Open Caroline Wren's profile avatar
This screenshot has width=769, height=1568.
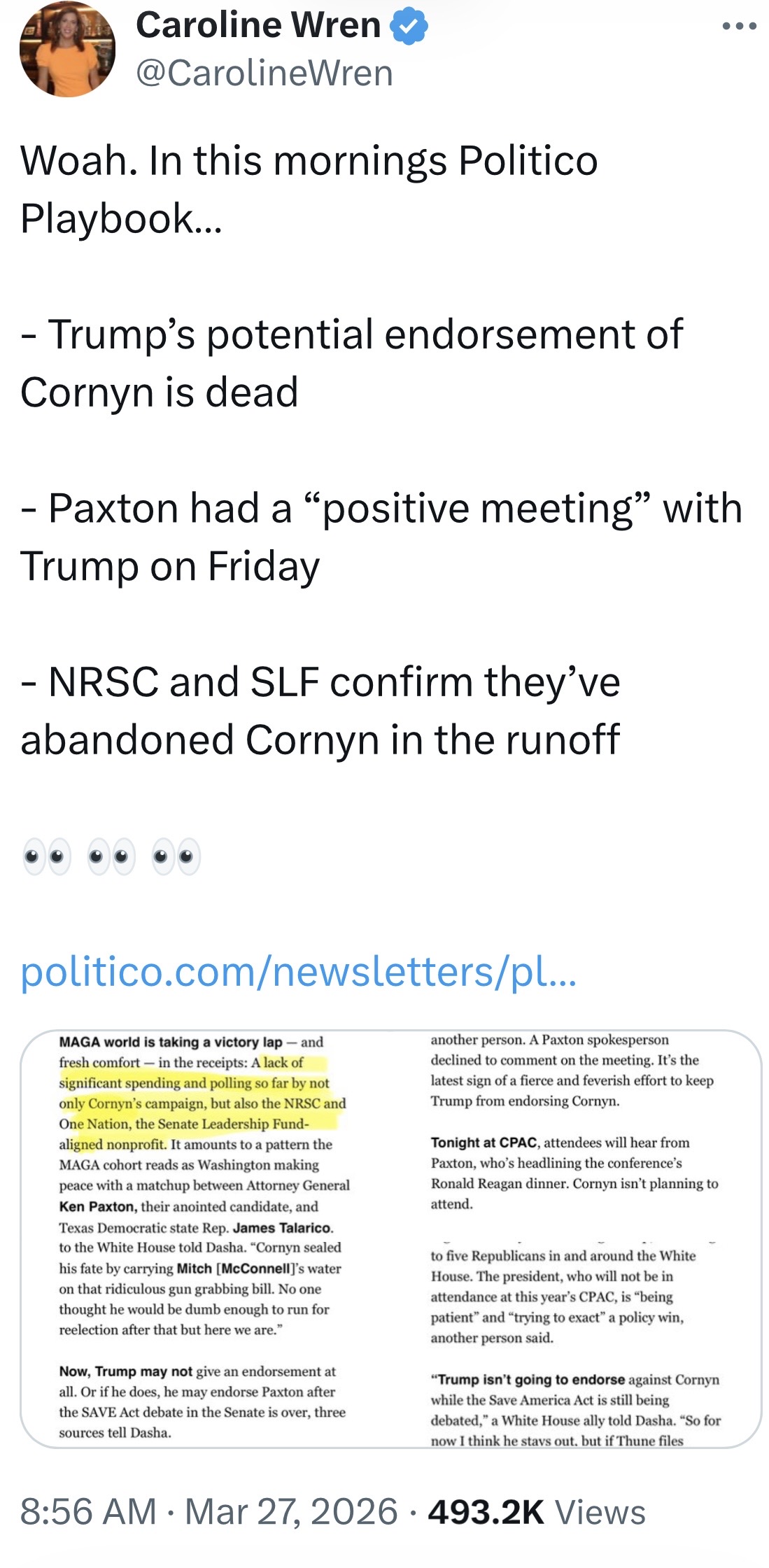click(67, 49)
